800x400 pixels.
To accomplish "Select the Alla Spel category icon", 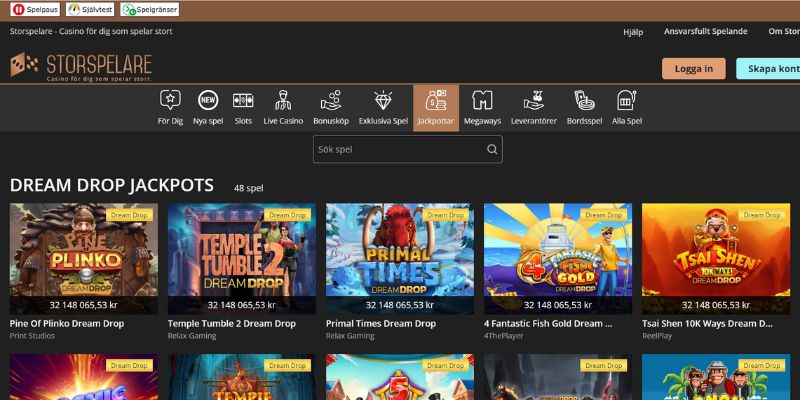I will [x=627, y=100].
